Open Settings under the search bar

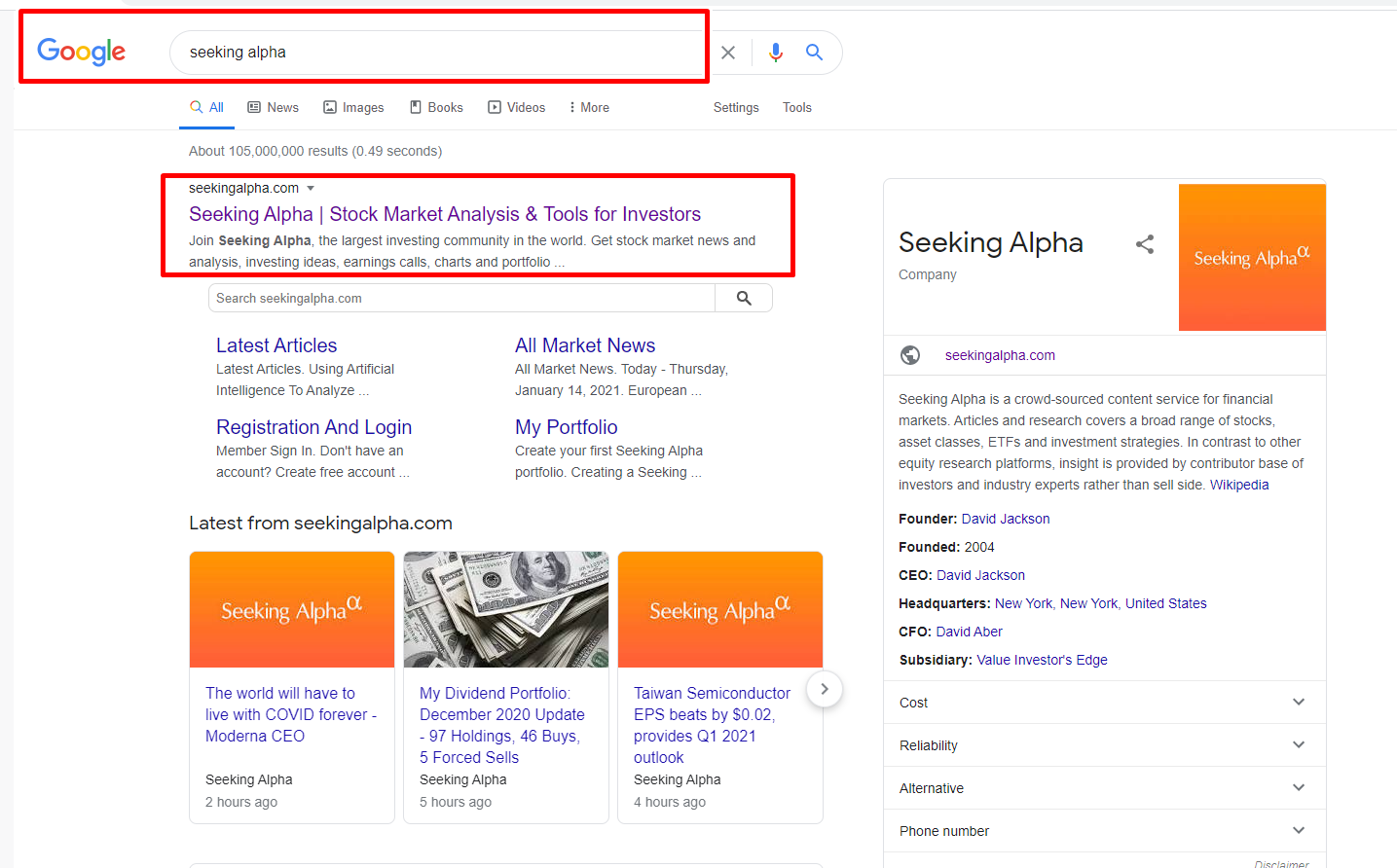click(x=736, y=107)
